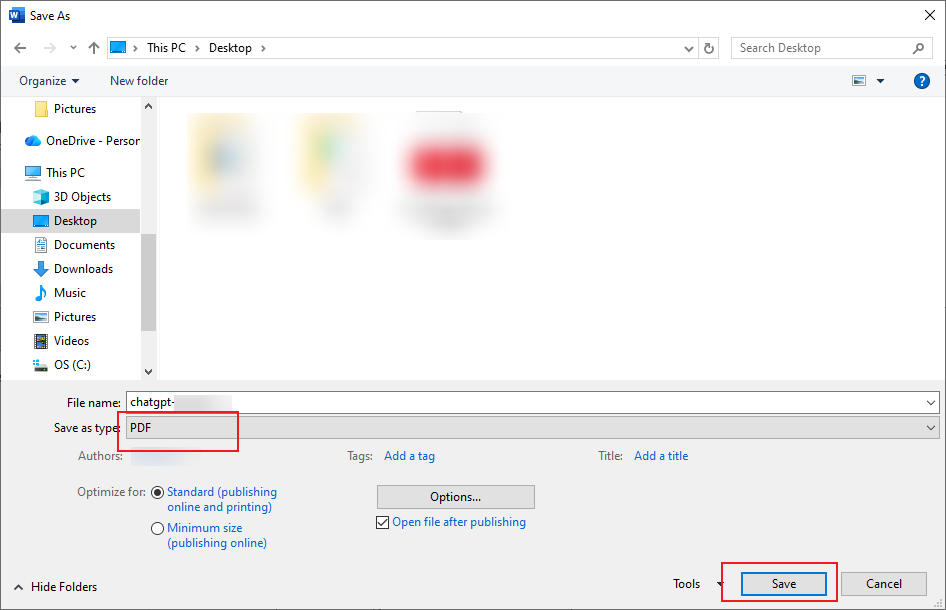The image size is (946, 610).
Task: Click the Save button
Action: coord(783,584)
